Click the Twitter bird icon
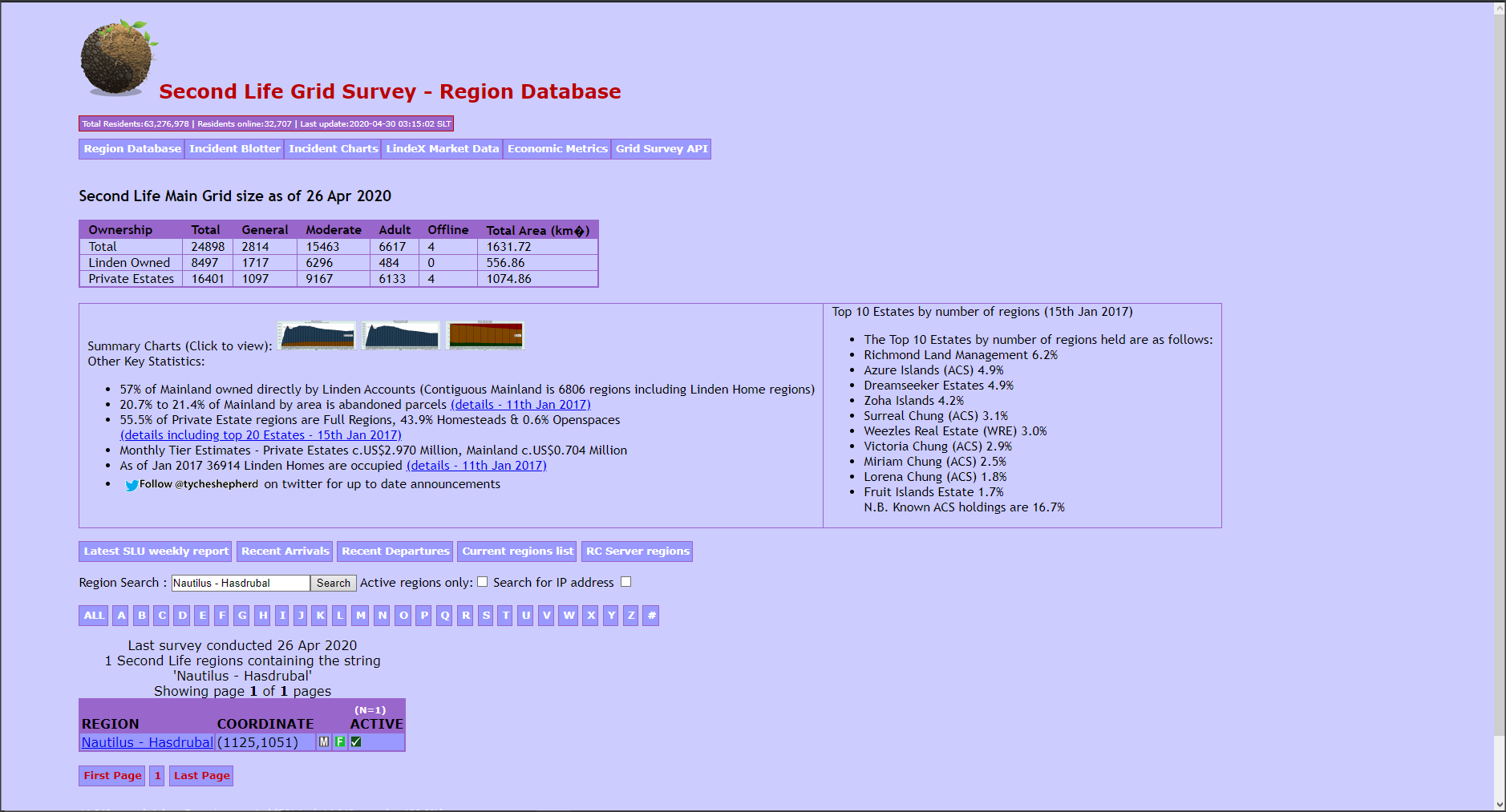The image size is (1506, 812). click(x=132, y=485)
